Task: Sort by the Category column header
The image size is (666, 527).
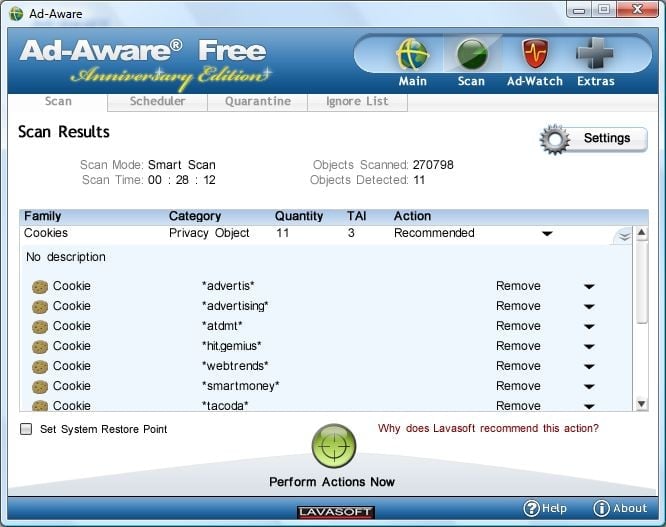Action: 195,216
